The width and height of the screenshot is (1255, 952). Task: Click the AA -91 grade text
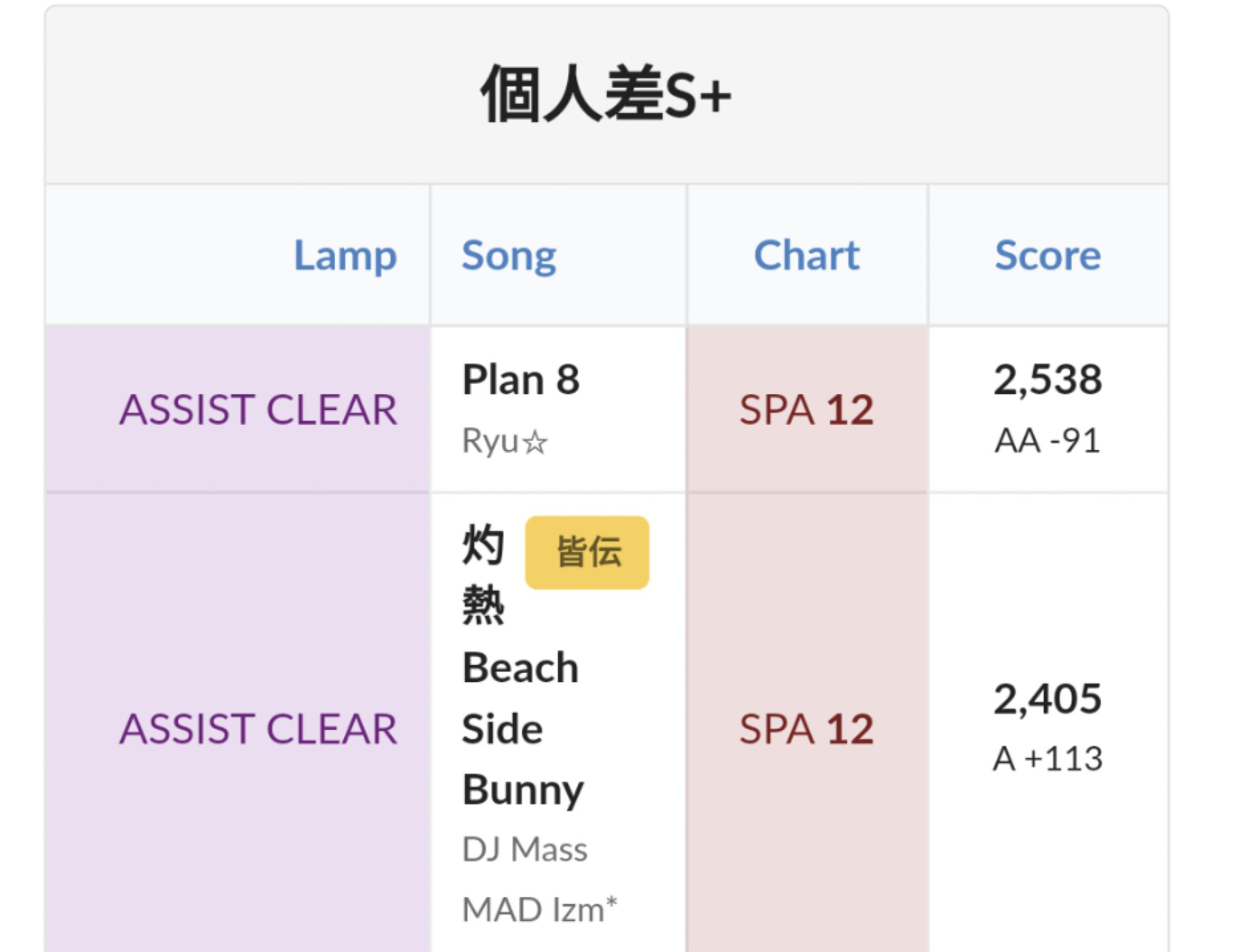pos(1047,440)
